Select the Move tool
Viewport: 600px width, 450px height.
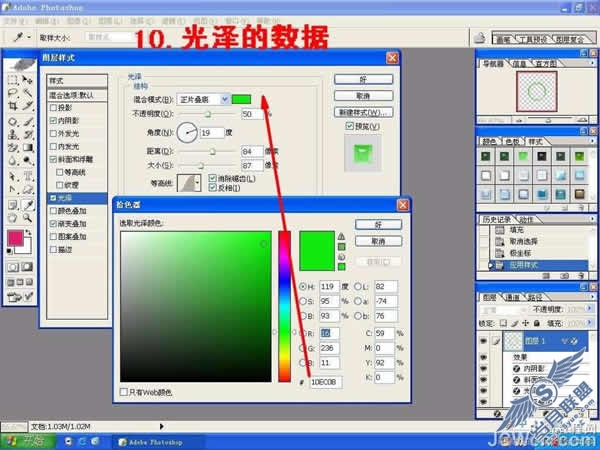(27, 80)
